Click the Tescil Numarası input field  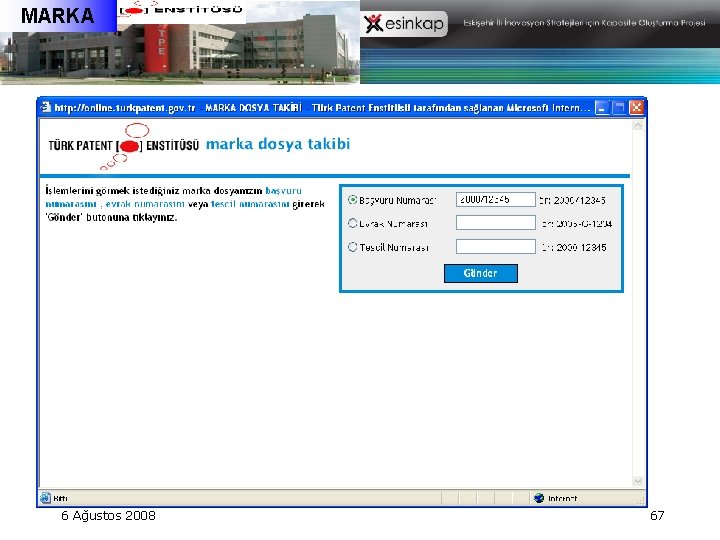[495, 247]
